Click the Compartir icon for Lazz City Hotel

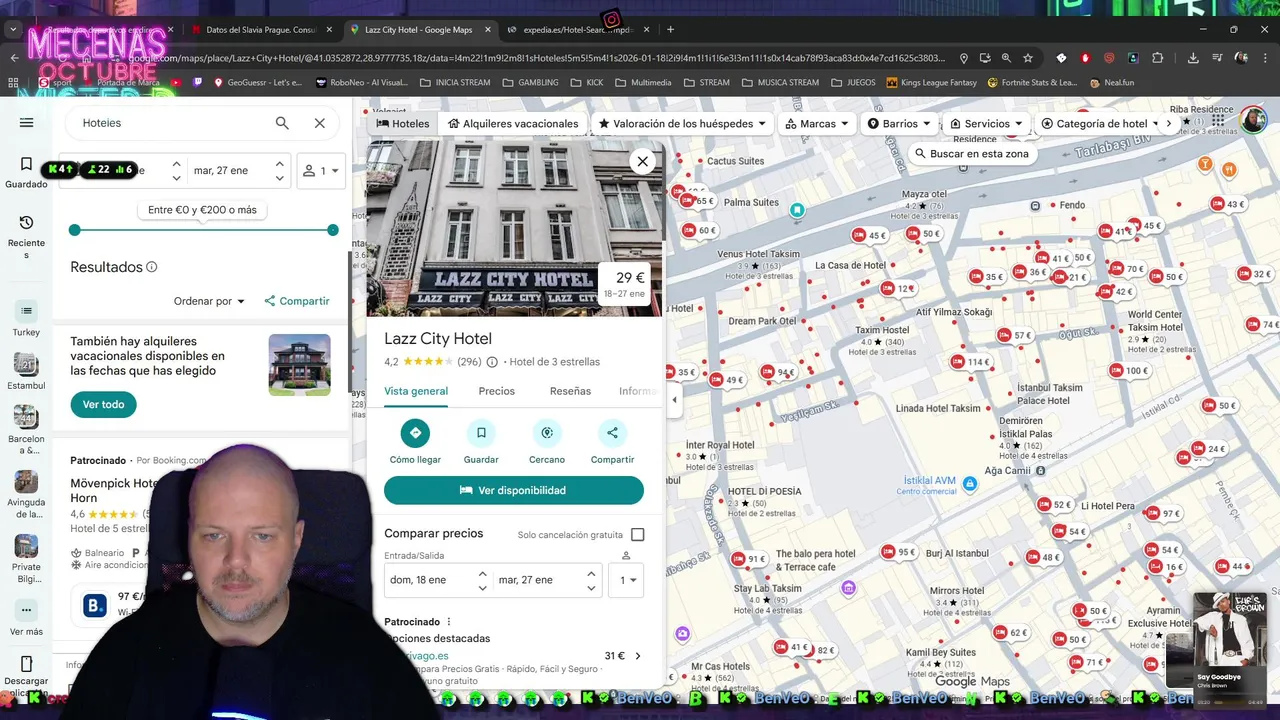(x=612, y=433)
